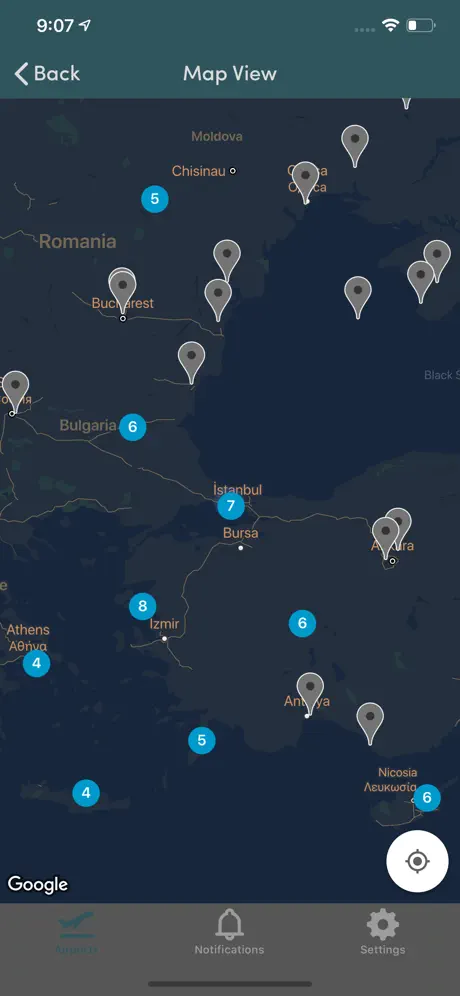The height and width of the screenshot is (996, 460).
Task: Tap the Wi-Fi status icon
Action: coord(390,26)
